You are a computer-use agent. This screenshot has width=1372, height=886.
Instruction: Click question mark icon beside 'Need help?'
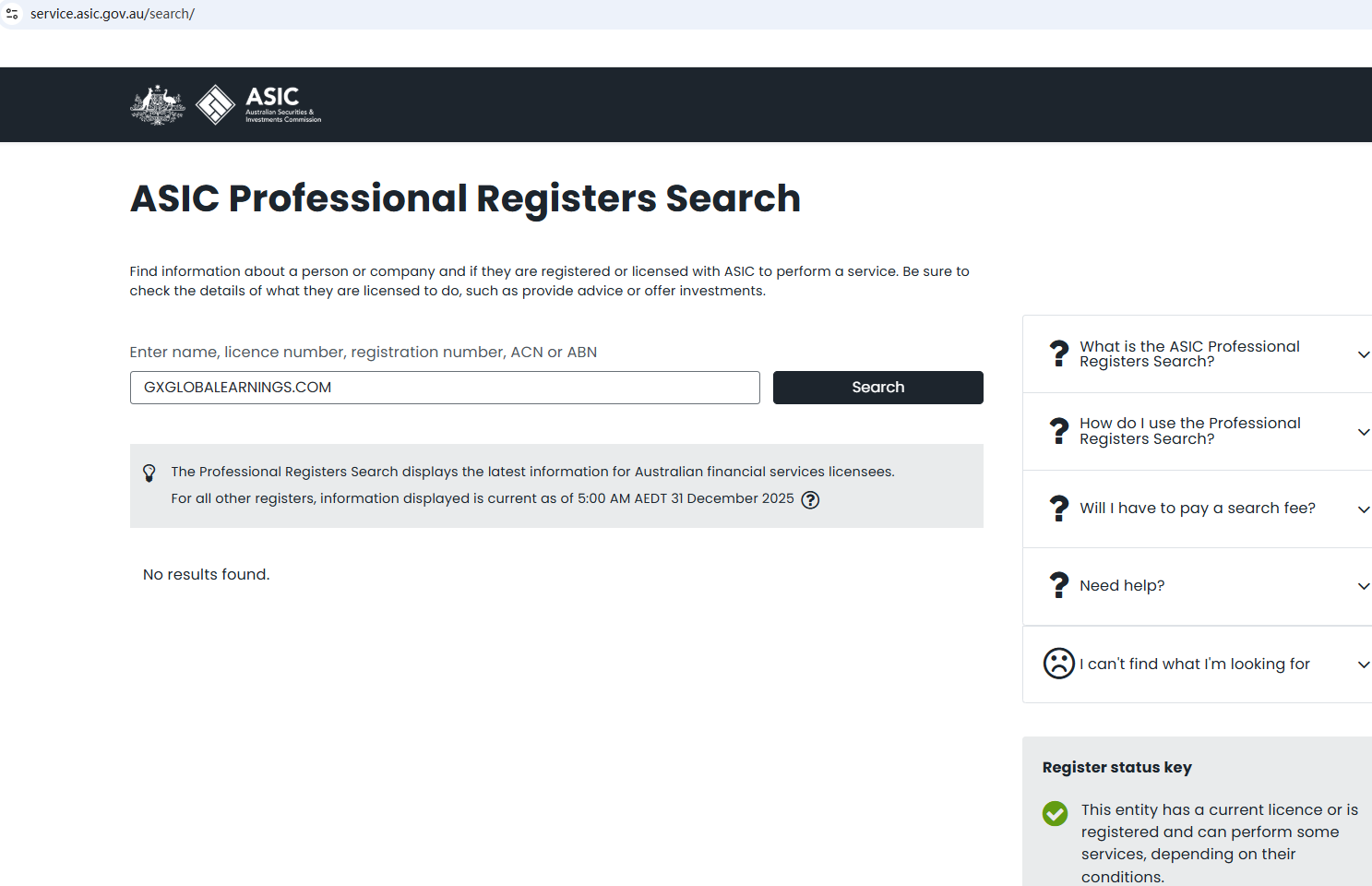click(1059, 586)
